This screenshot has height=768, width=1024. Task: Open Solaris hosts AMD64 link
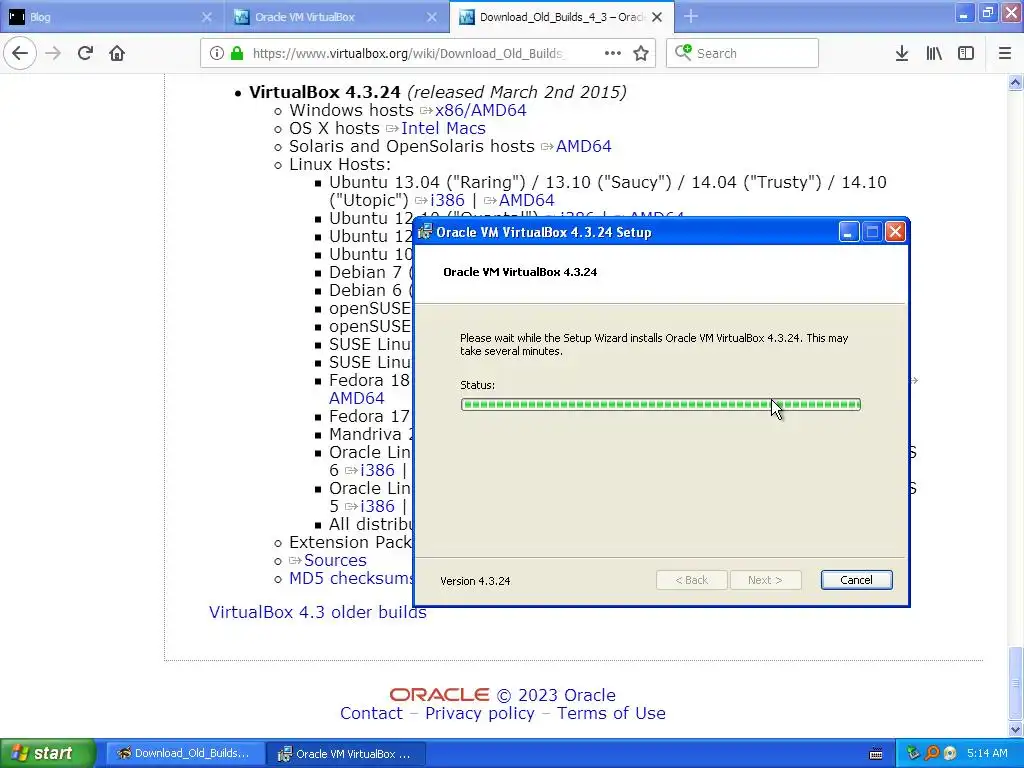[x=583, y=146]
